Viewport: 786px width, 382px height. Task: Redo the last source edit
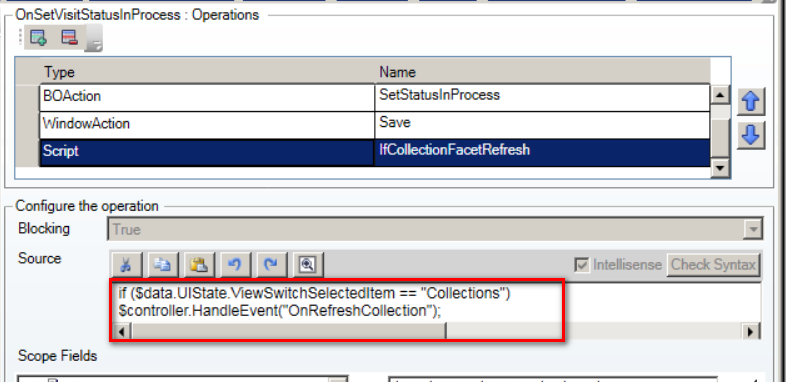[271, 264]
